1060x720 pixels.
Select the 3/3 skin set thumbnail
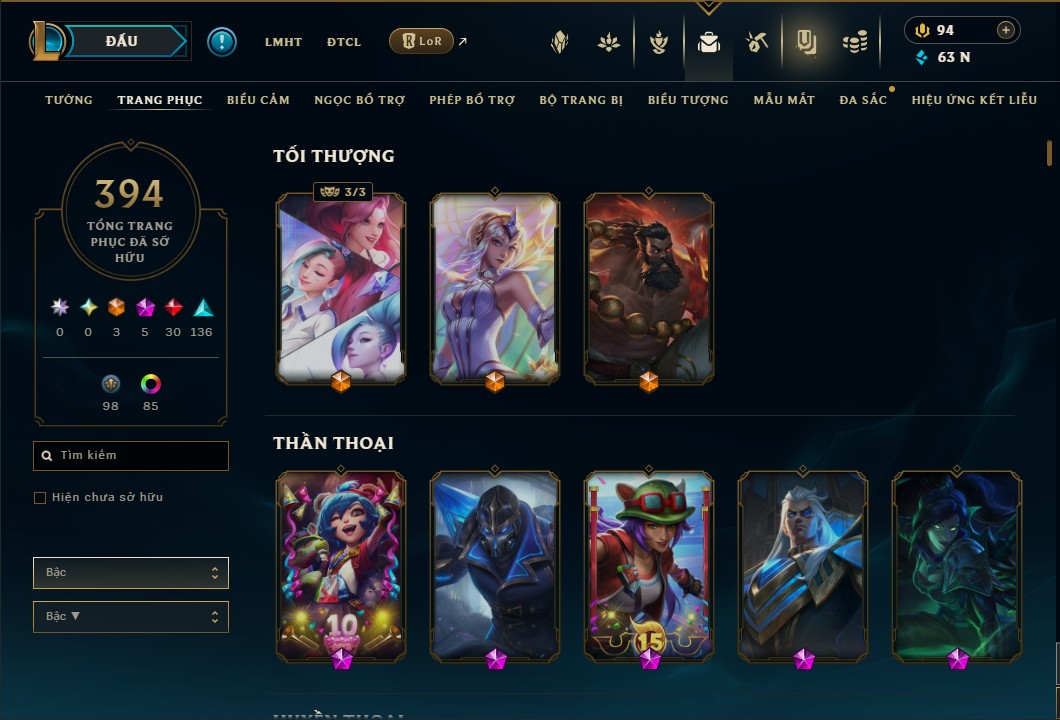[x=341, y=289]
